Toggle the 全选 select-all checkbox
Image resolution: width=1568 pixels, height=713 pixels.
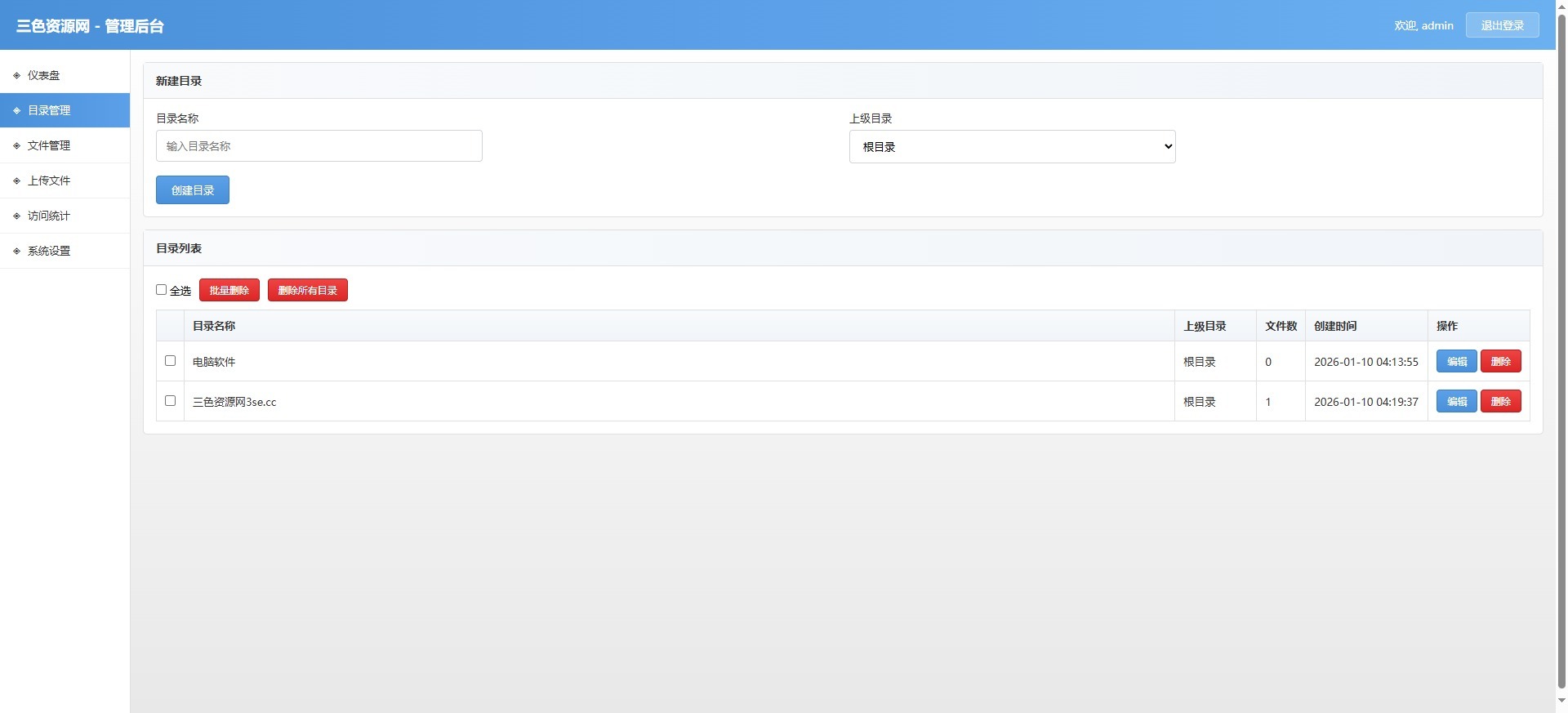point(161,290)
